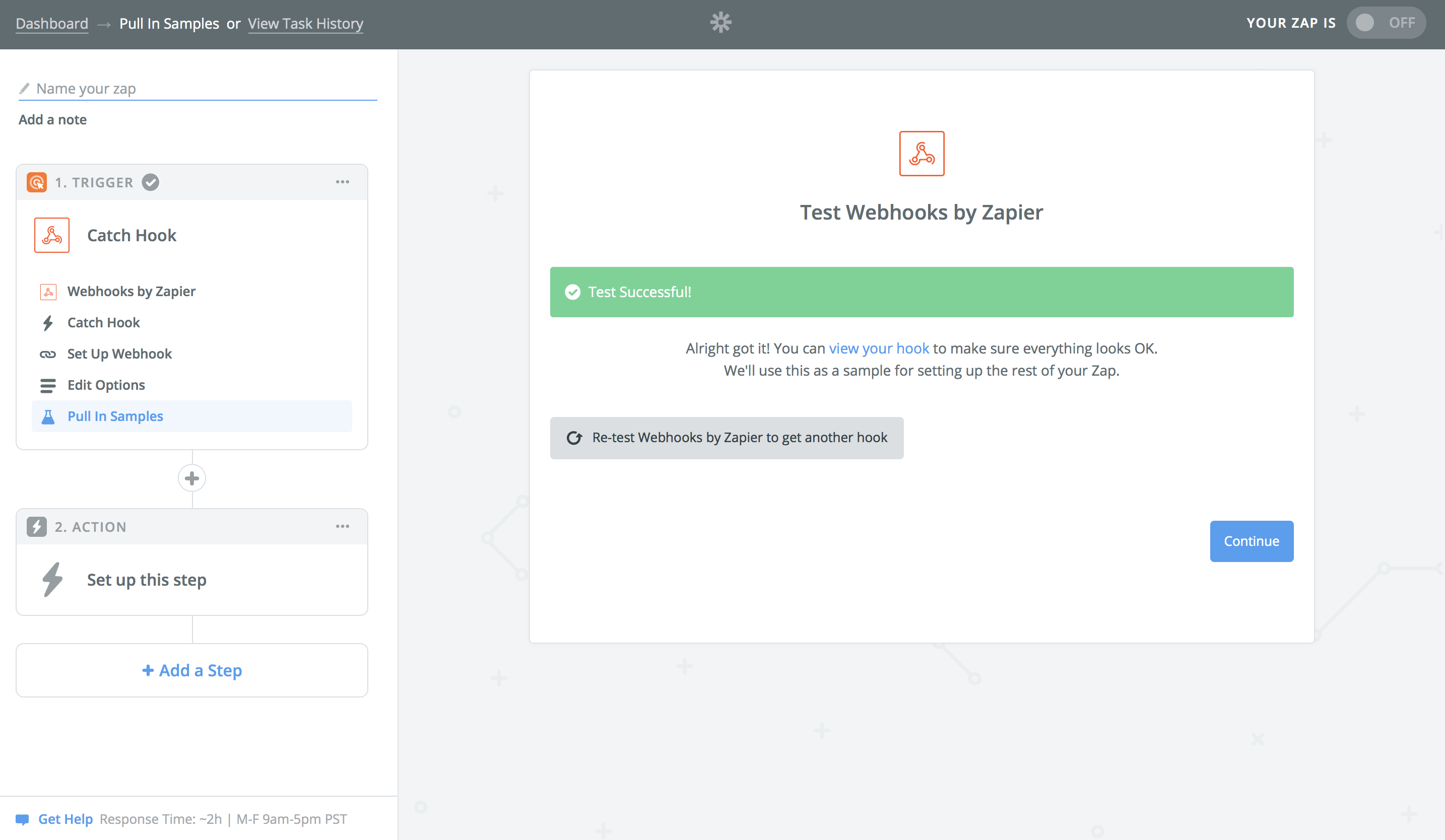Click the orange trigger icon beside 1. TRIGGER
The image size is (1445, 840).
37,182
